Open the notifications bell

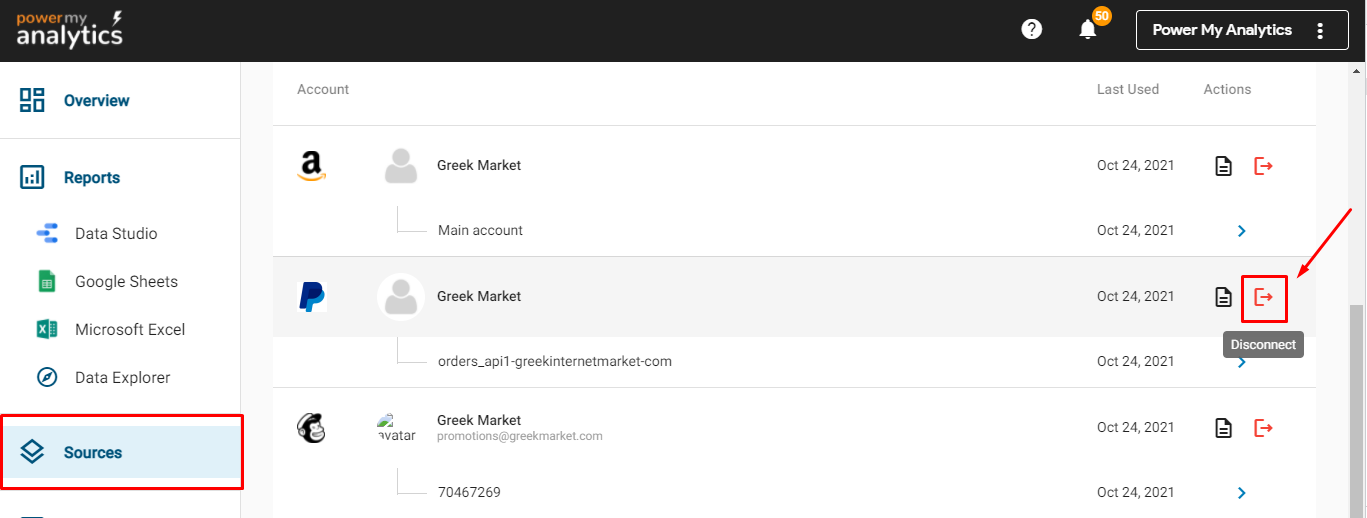1088,30
